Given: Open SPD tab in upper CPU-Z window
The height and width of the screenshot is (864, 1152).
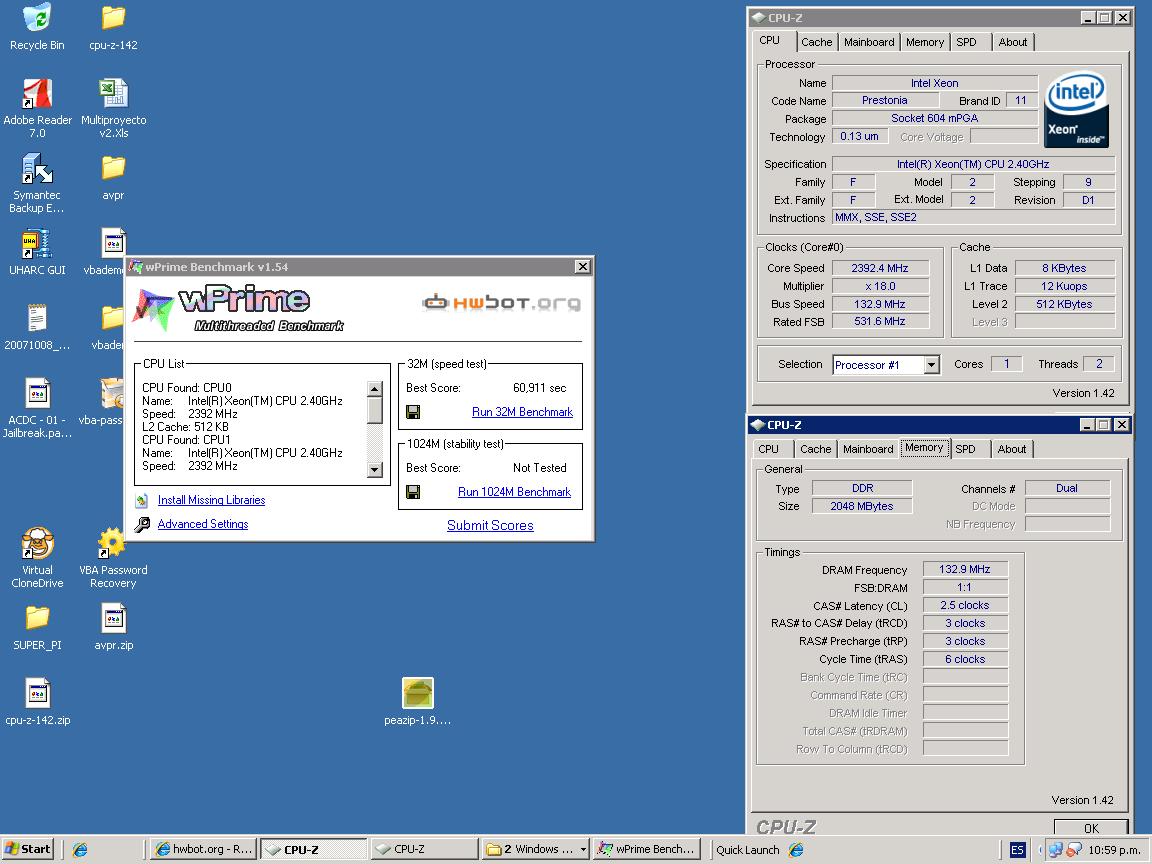Looking at the screenshot, I should click(x=966, y=42).
